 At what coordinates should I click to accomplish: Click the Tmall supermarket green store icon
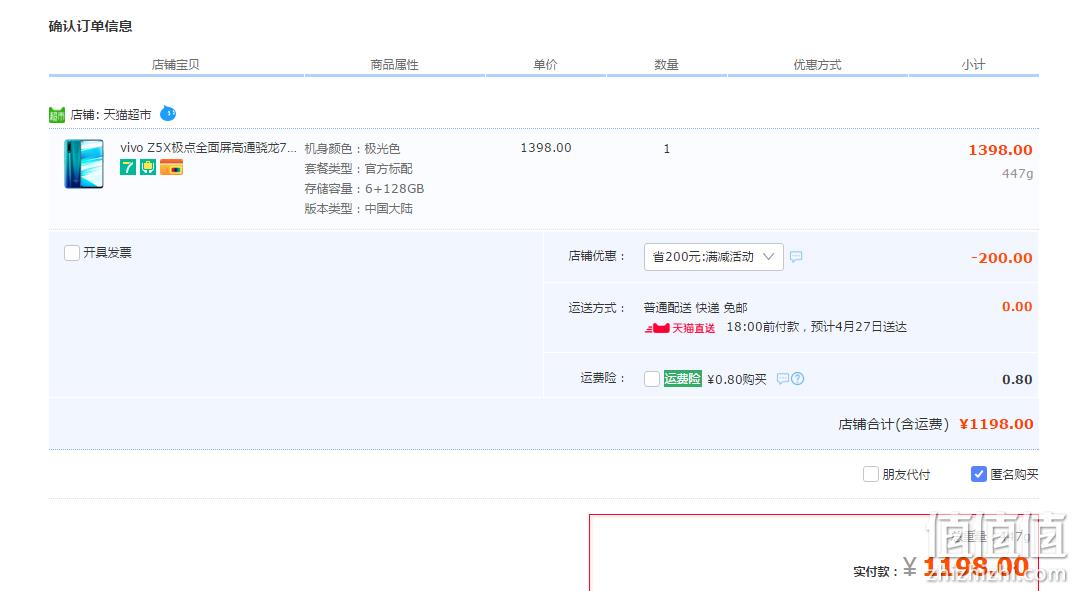point(57,115)
